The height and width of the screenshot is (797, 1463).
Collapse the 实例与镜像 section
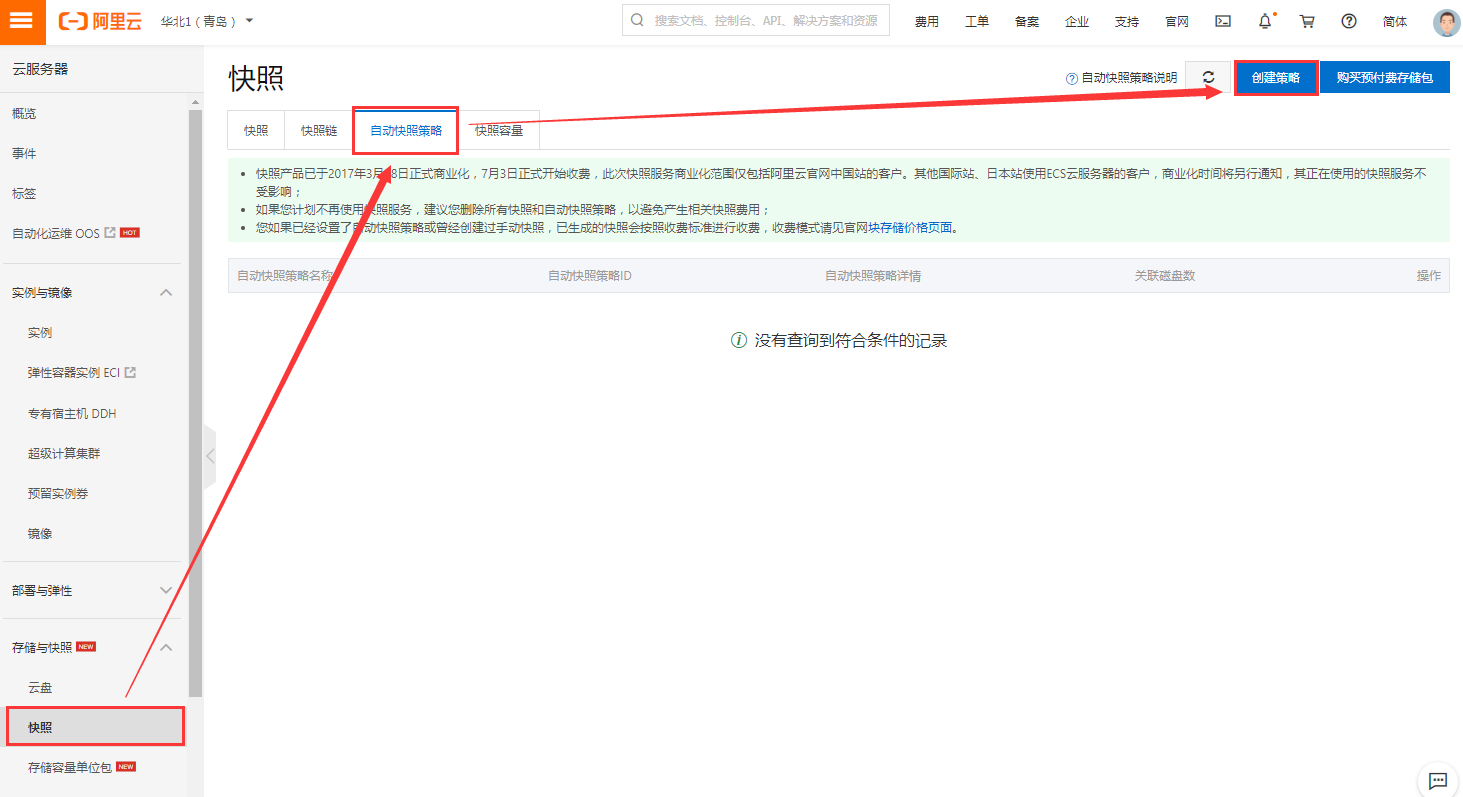pyautogui.click(x=166, y=293)
